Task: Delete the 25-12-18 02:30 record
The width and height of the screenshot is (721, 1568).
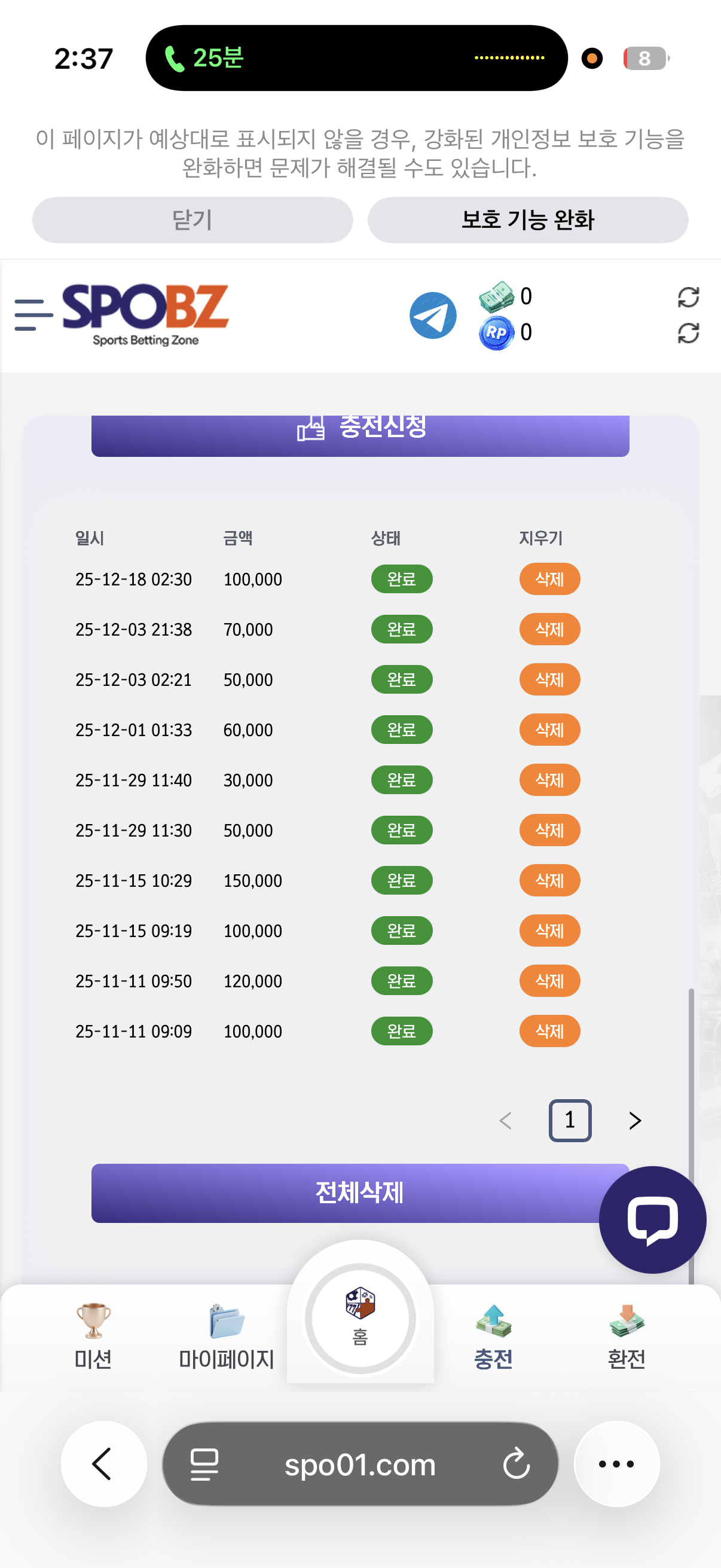Action: tap(549, 579)
